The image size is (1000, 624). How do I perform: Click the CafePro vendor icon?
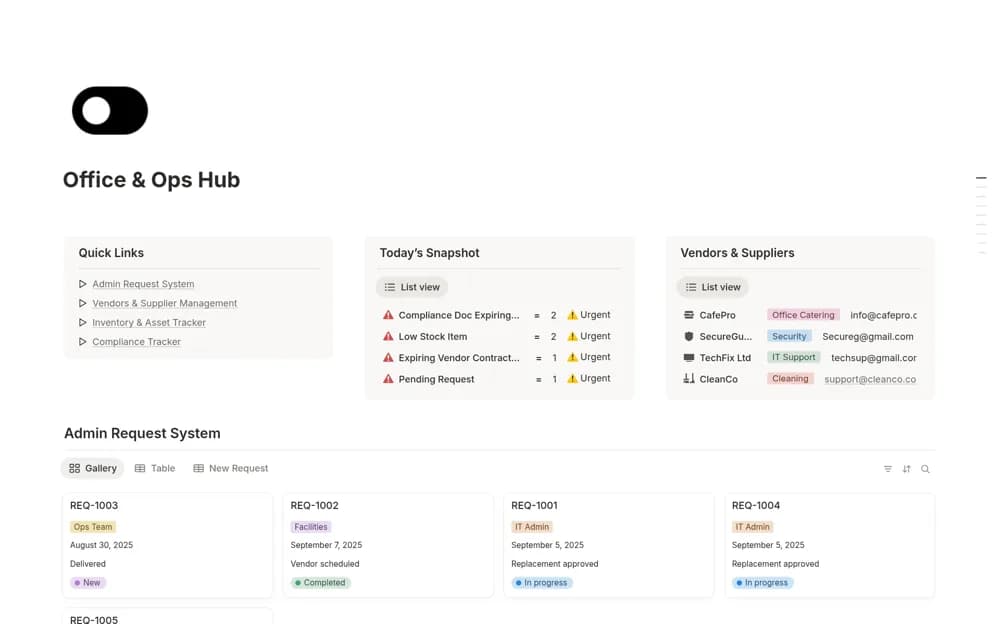click(689, 315)
